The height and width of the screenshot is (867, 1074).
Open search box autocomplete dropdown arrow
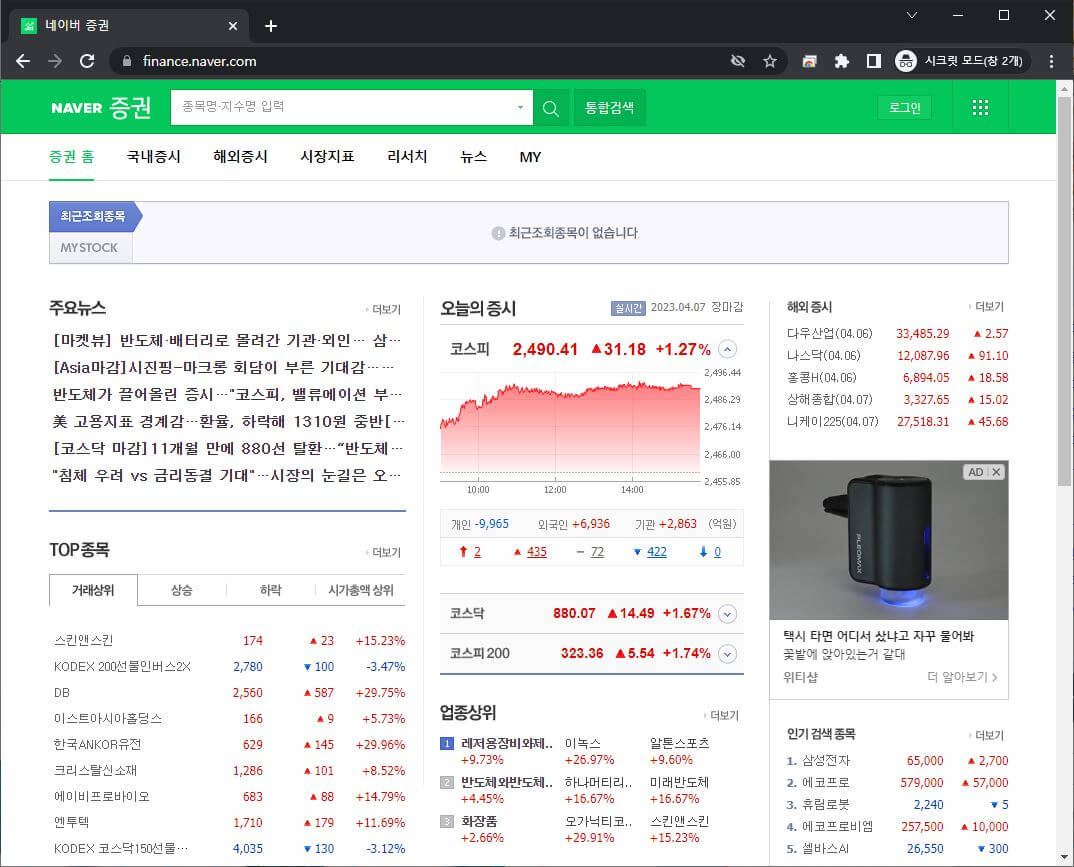[521, 108]
